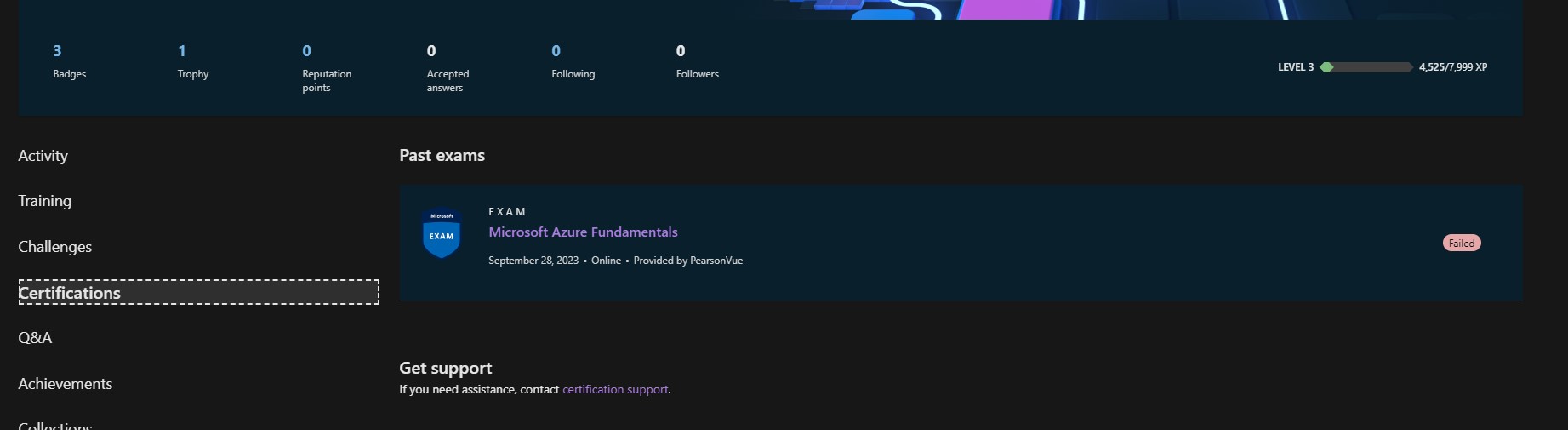Image resolution: width=1568 pixels, height=430 pixels.
Task: Click the green level progress marker
Action: (x=1326, y=67)
